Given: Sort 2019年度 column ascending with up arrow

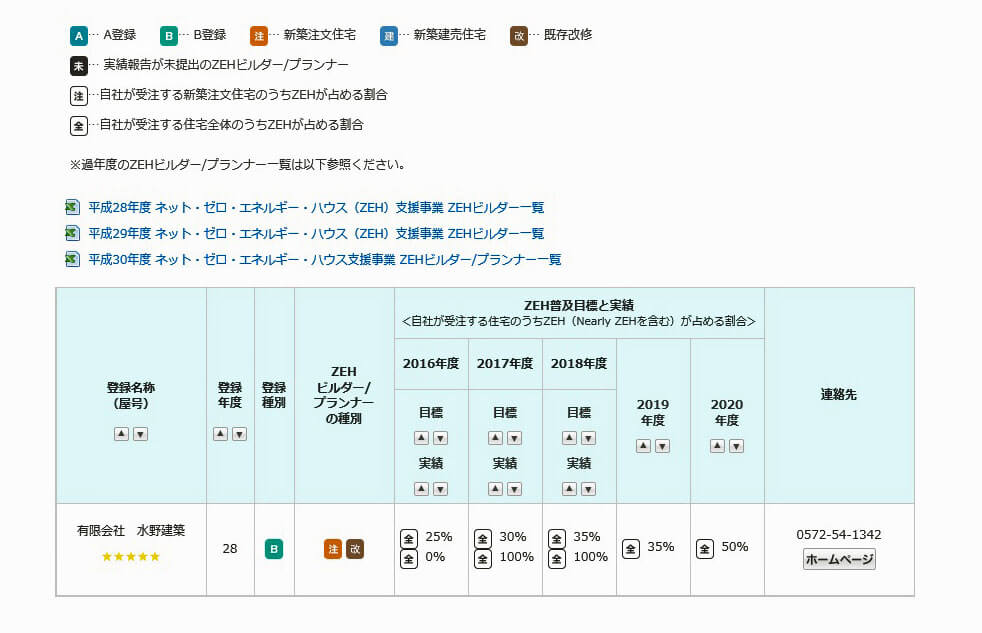Looking at the screenshot, I should tap(643, 446).
